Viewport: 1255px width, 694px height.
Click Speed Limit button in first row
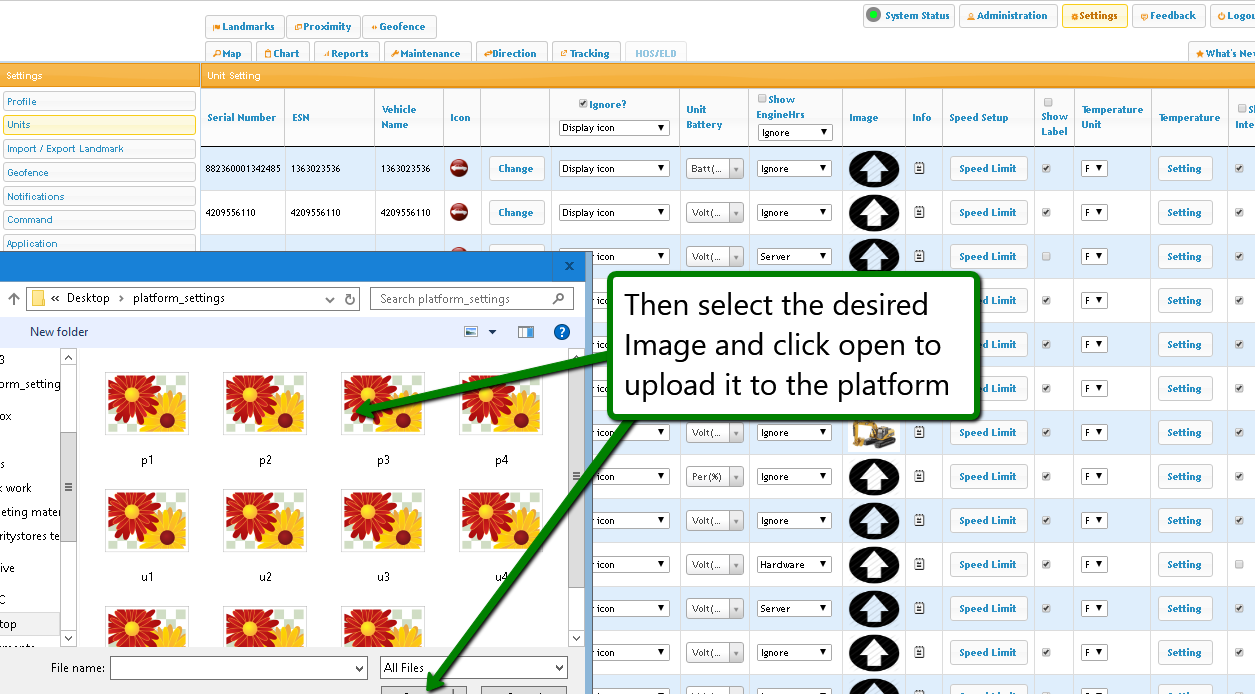tap(987, 169)
